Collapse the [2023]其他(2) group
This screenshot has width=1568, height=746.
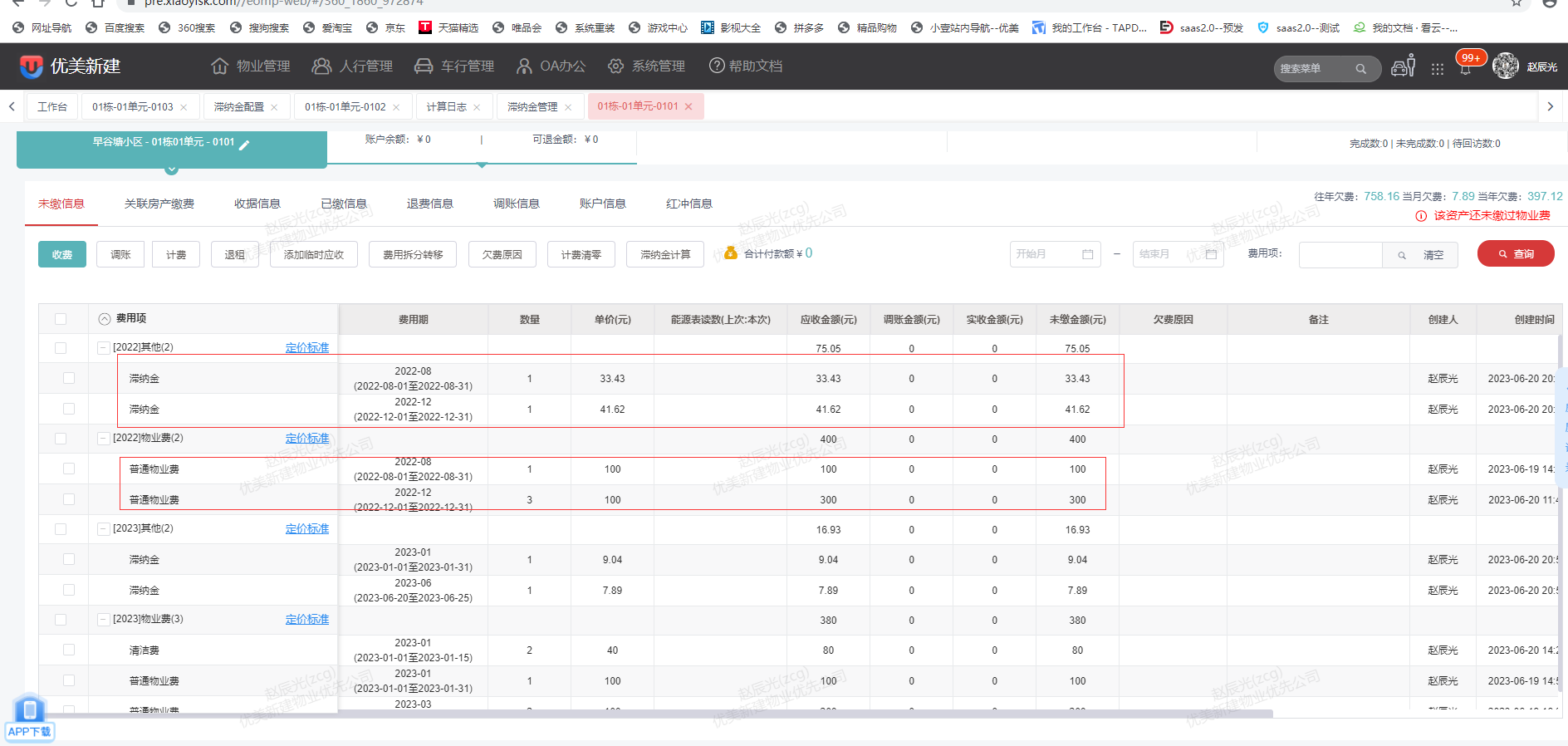click(104, 528)
